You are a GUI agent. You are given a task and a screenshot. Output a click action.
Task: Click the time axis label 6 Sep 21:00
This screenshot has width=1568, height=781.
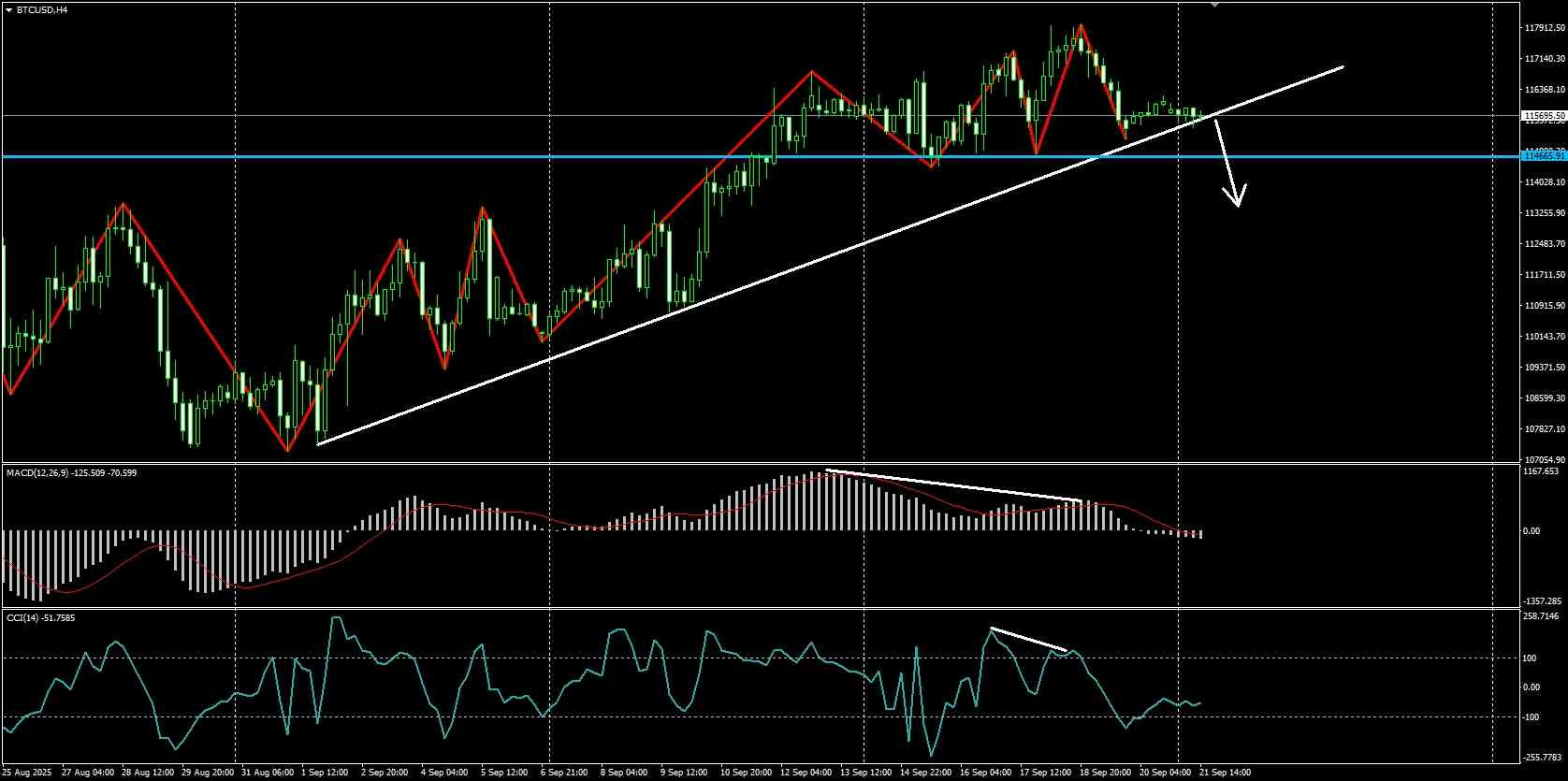(x=564, y=773)
